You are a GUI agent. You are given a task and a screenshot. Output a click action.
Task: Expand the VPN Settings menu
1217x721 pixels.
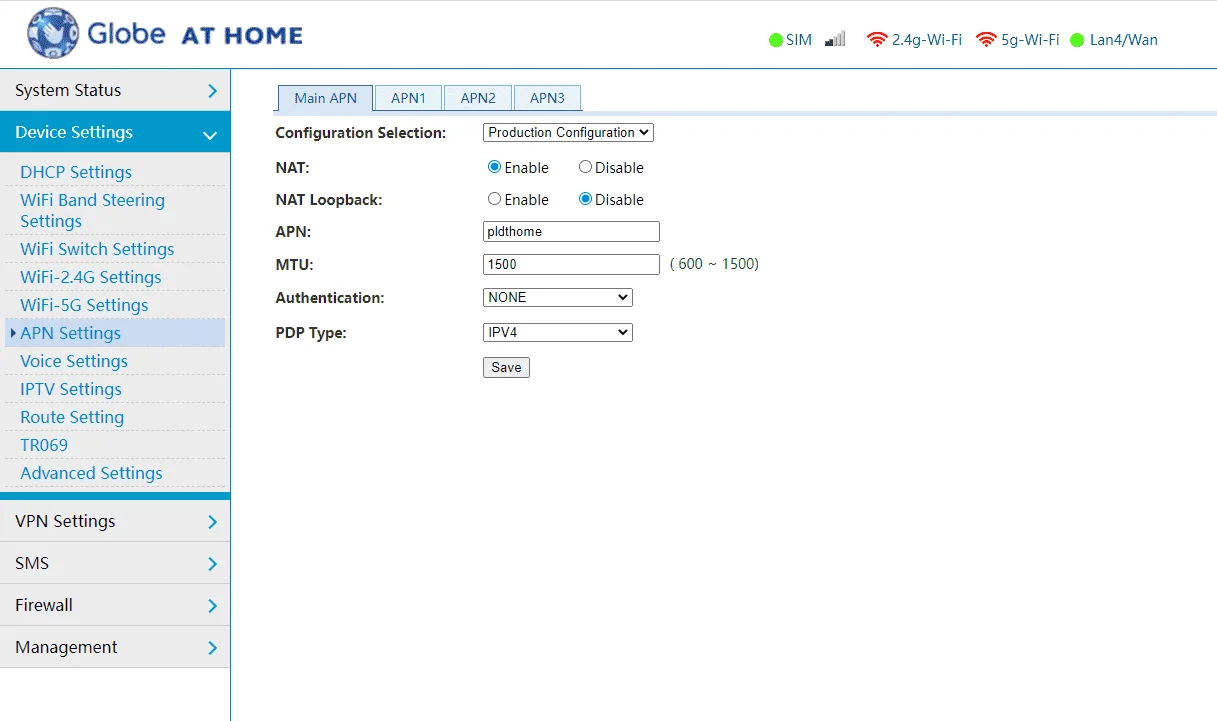tap(115, 521)
